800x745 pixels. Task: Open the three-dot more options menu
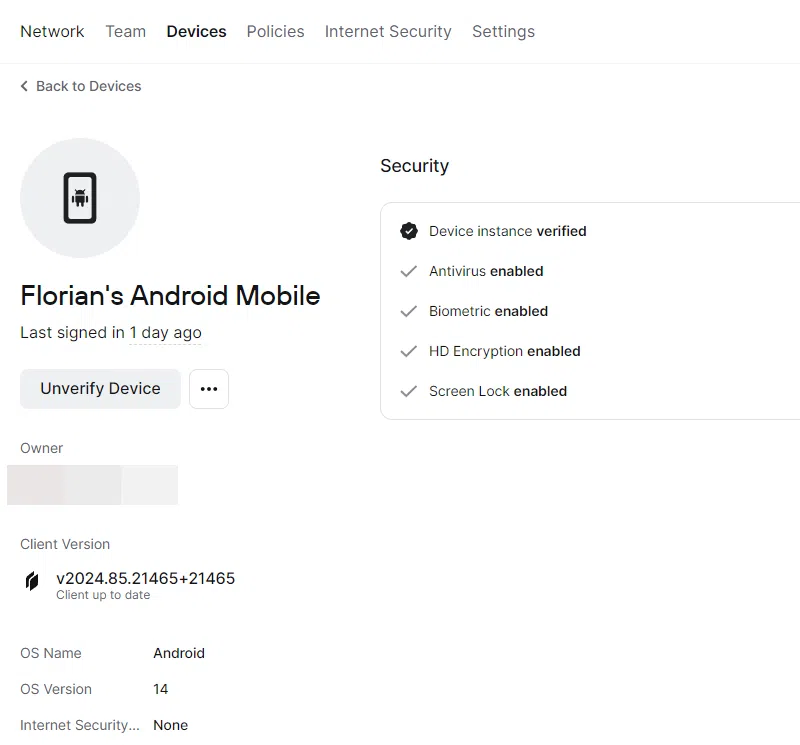(x=209, y=389)
